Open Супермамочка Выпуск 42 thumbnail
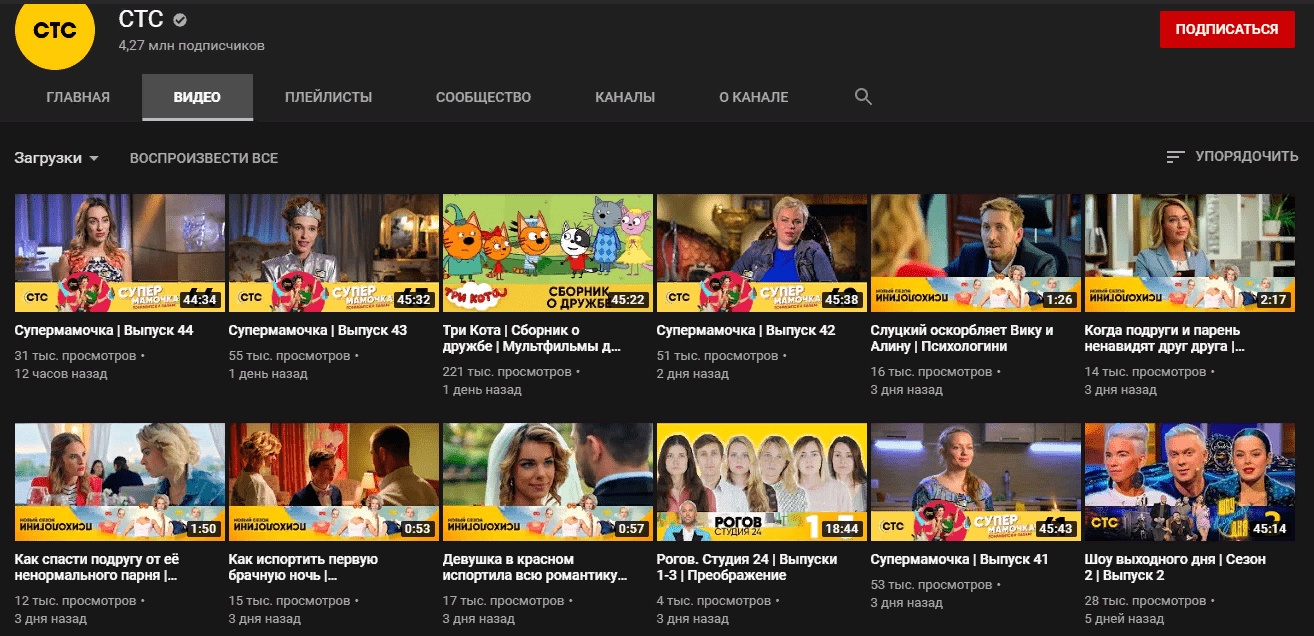Image resolution: width=1314 pixels, height=636 pixels. [x=762, y=253]
